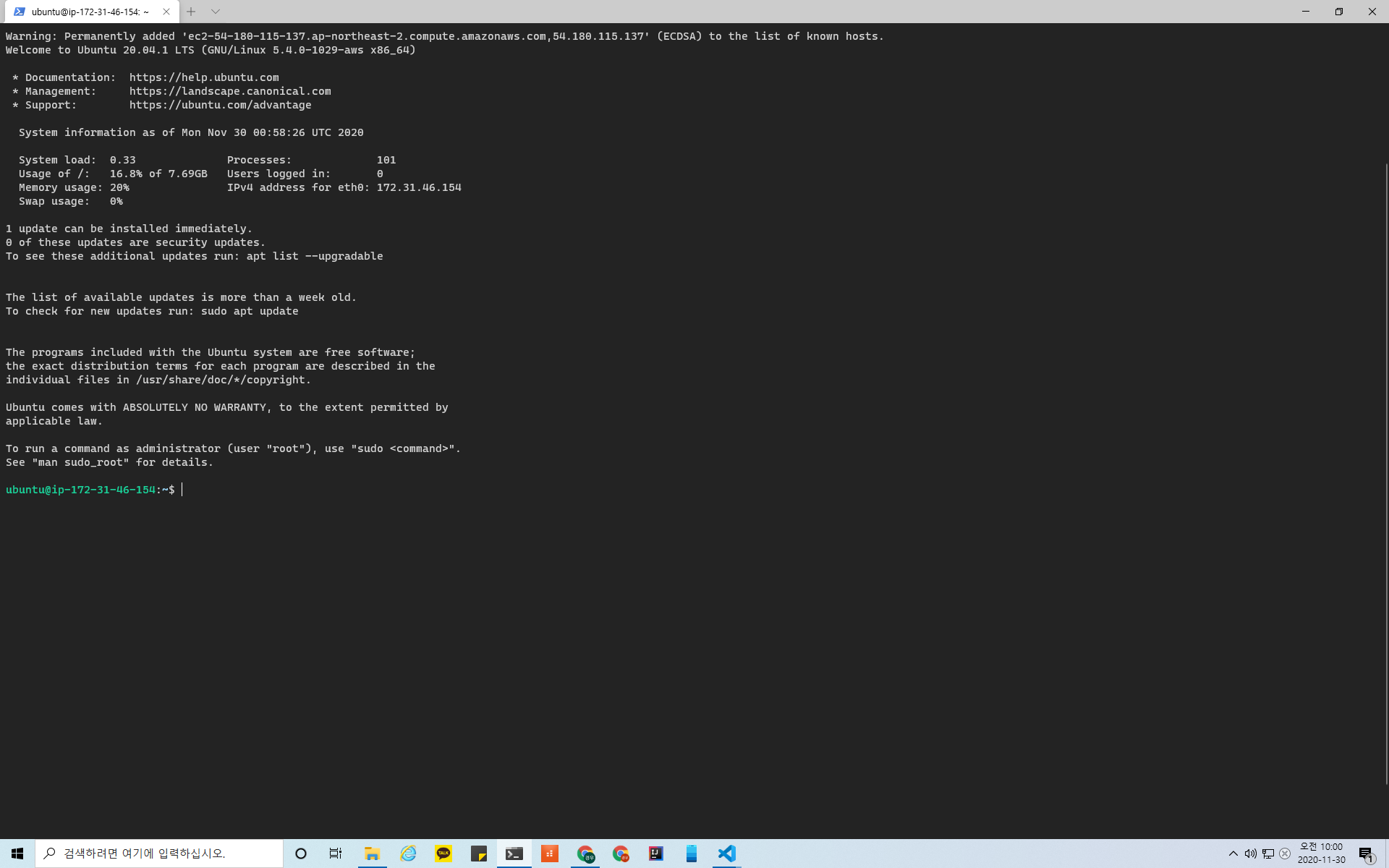Open Task View in taskbar
Viewport: 1389px width, 868px height.
336,854
